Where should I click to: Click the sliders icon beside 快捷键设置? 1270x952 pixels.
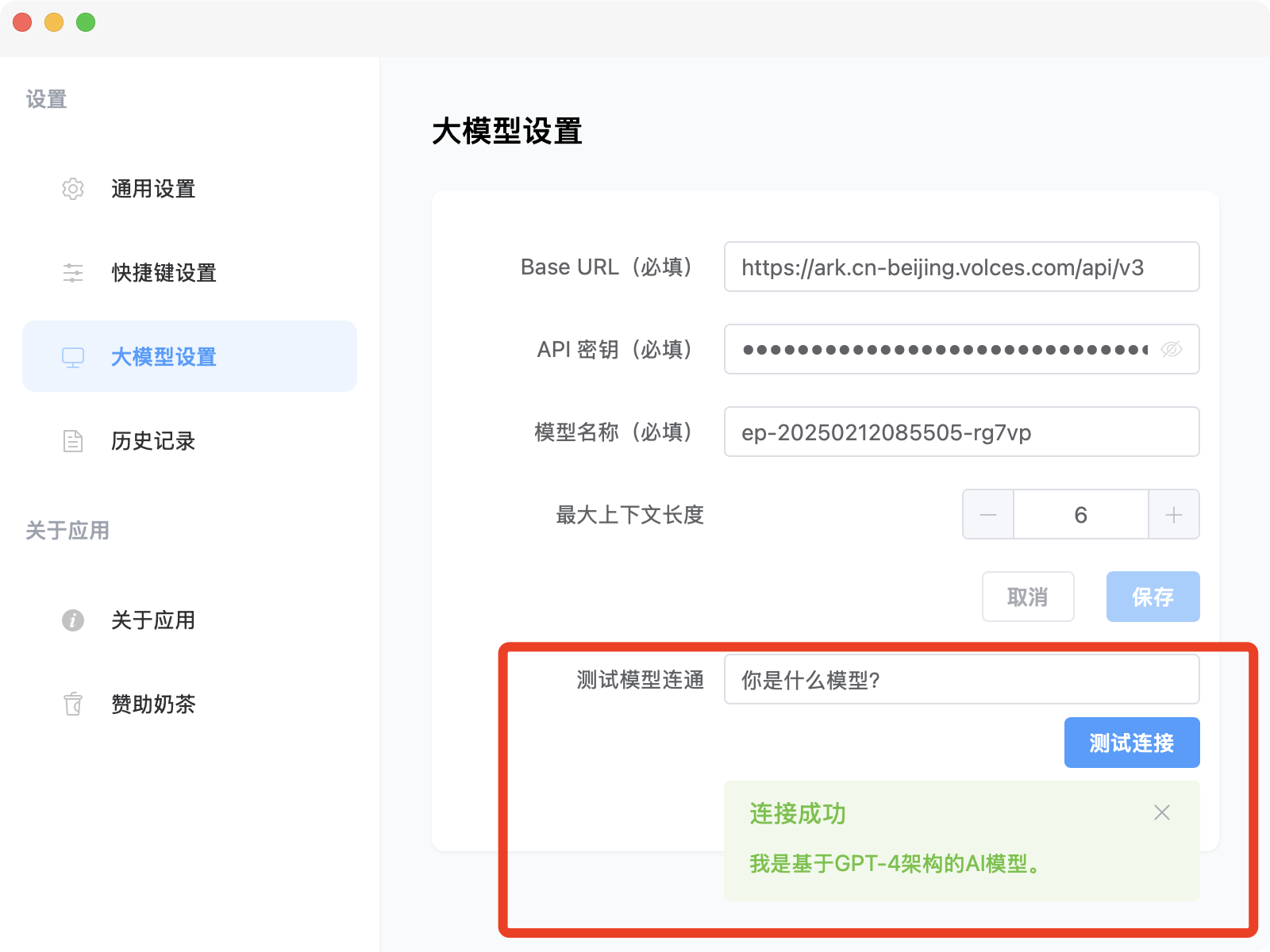[73, 273]
